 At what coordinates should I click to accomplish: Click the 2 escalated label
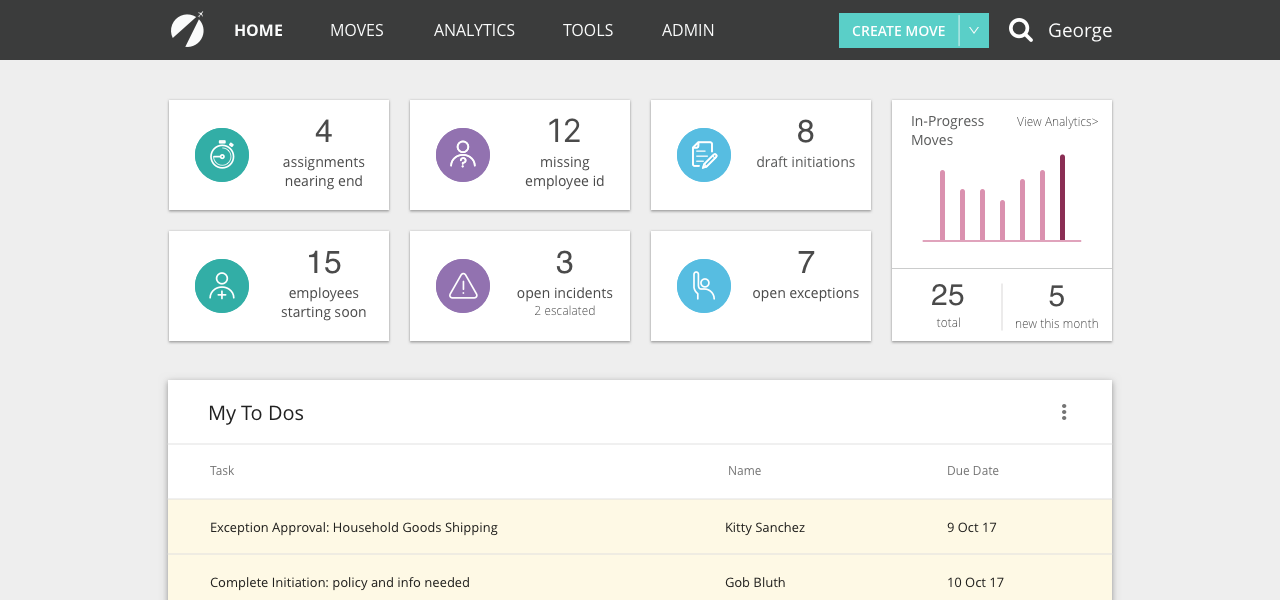click(x=565, y=311)
